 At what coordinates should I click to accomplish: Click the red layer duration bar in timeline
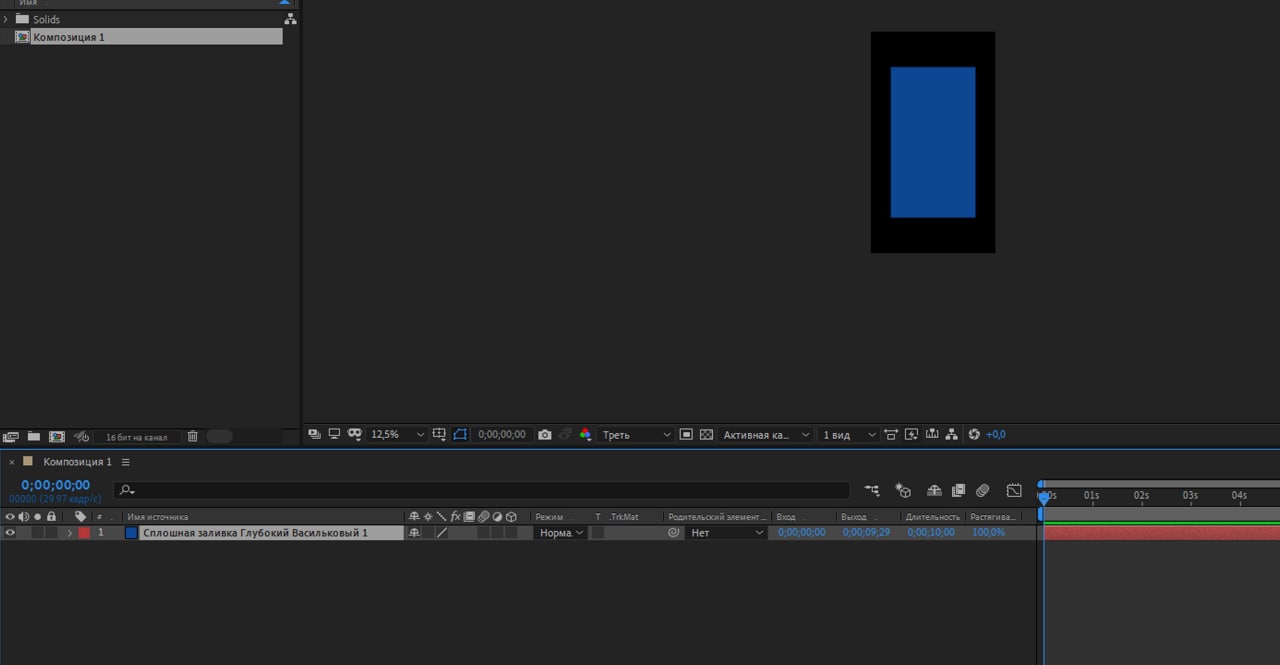[x=1162, y=533]
